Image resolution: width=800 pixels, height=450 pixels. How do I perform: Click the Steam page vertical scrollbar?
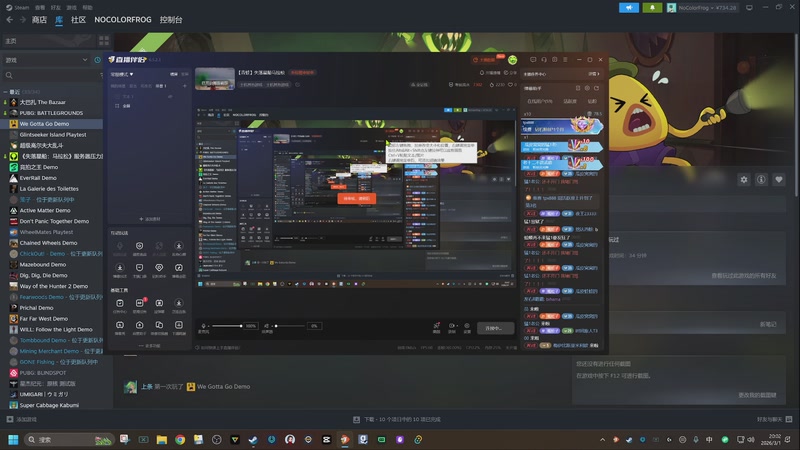797,115
